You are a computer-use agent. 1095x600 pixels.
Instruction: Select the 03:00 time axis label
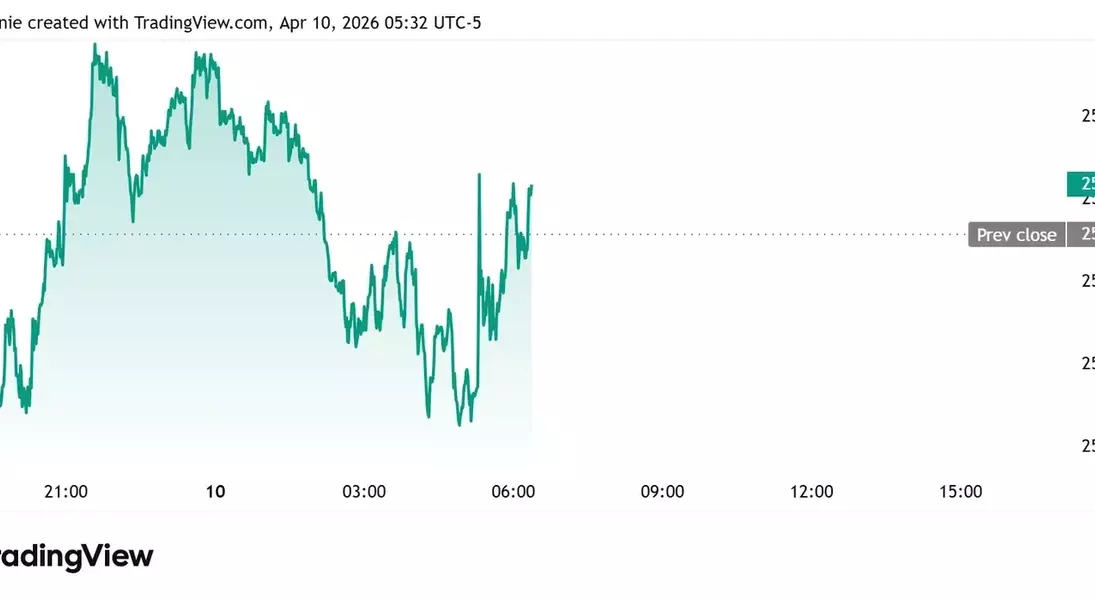click(x=364, y=491)
